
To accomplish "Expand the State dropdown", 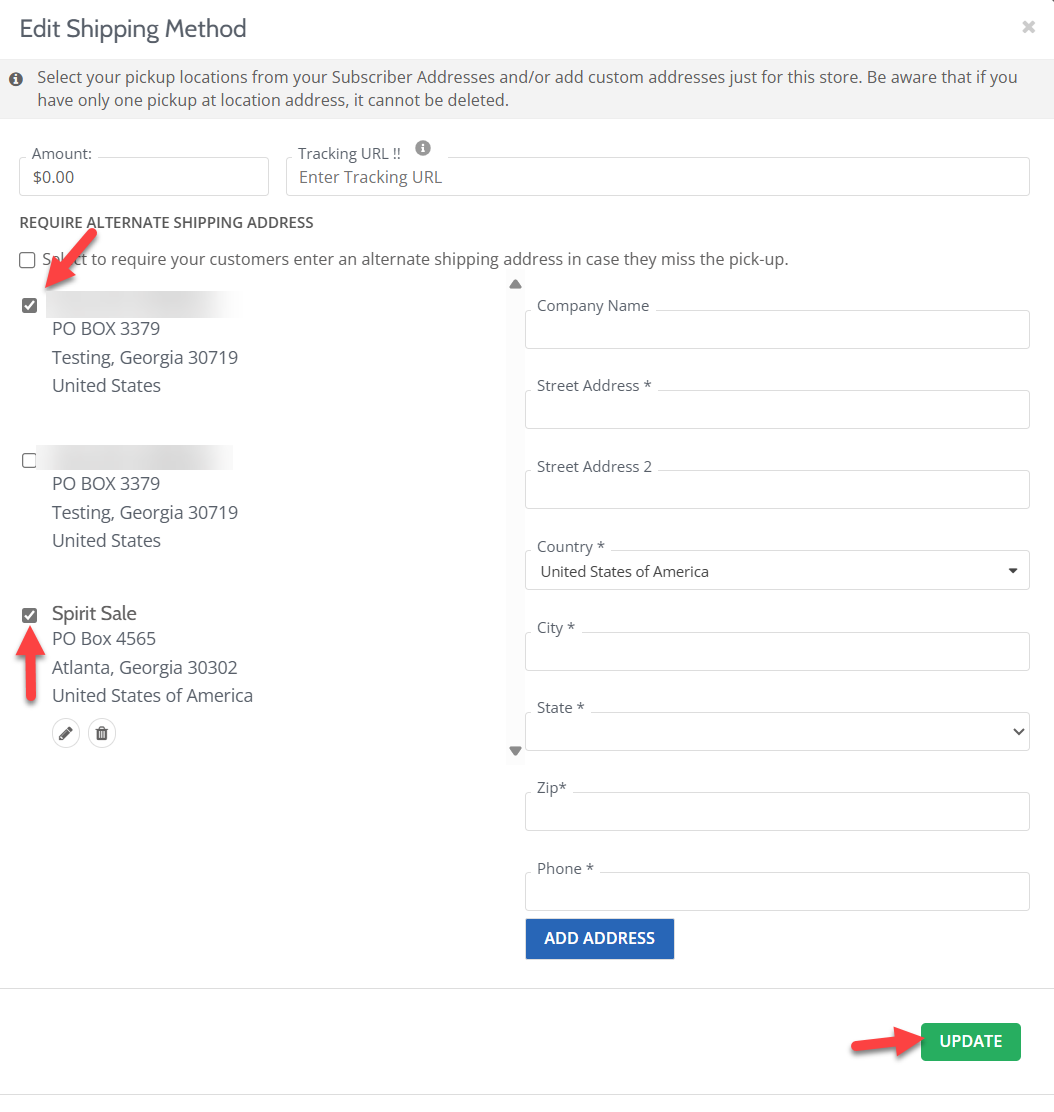I will 777,732.
